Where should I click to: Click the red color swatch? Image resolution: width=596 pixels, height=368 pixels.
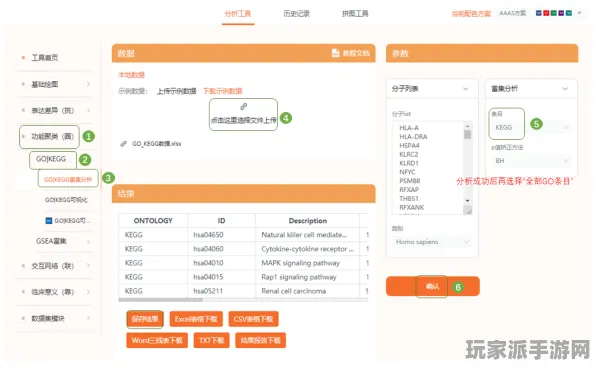pyautogui.click(x=546, y=13)
